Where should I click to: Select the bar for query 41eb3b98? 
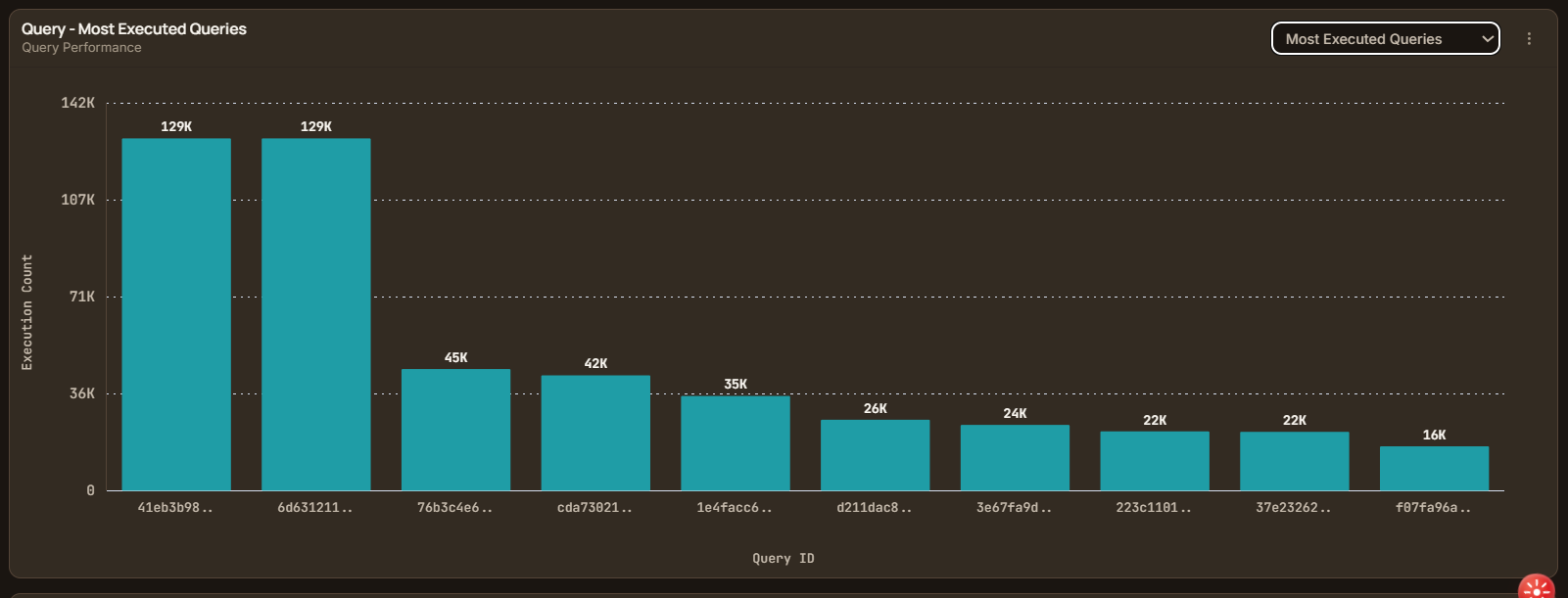(x=176, y=314)
